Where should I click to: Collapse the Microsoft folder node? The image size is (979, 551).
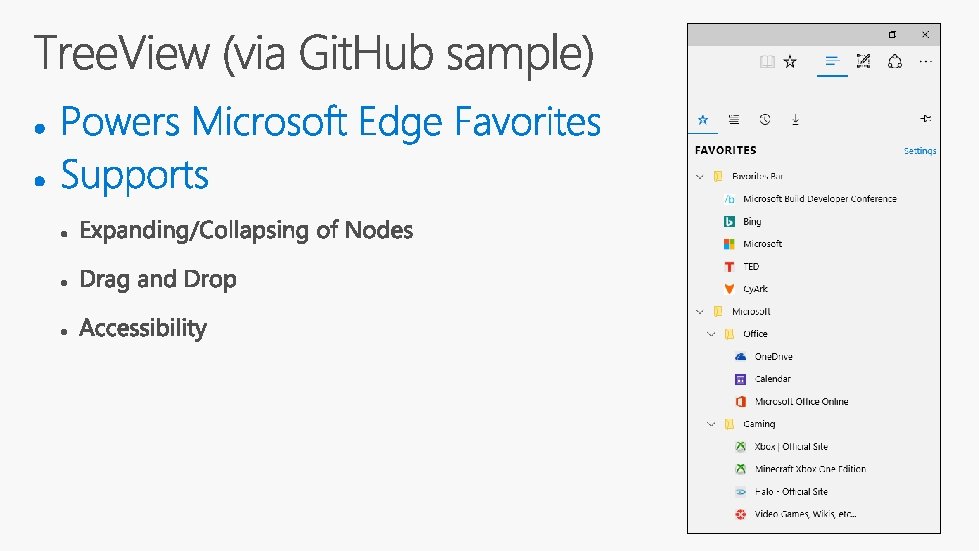[x=700, y=311]
